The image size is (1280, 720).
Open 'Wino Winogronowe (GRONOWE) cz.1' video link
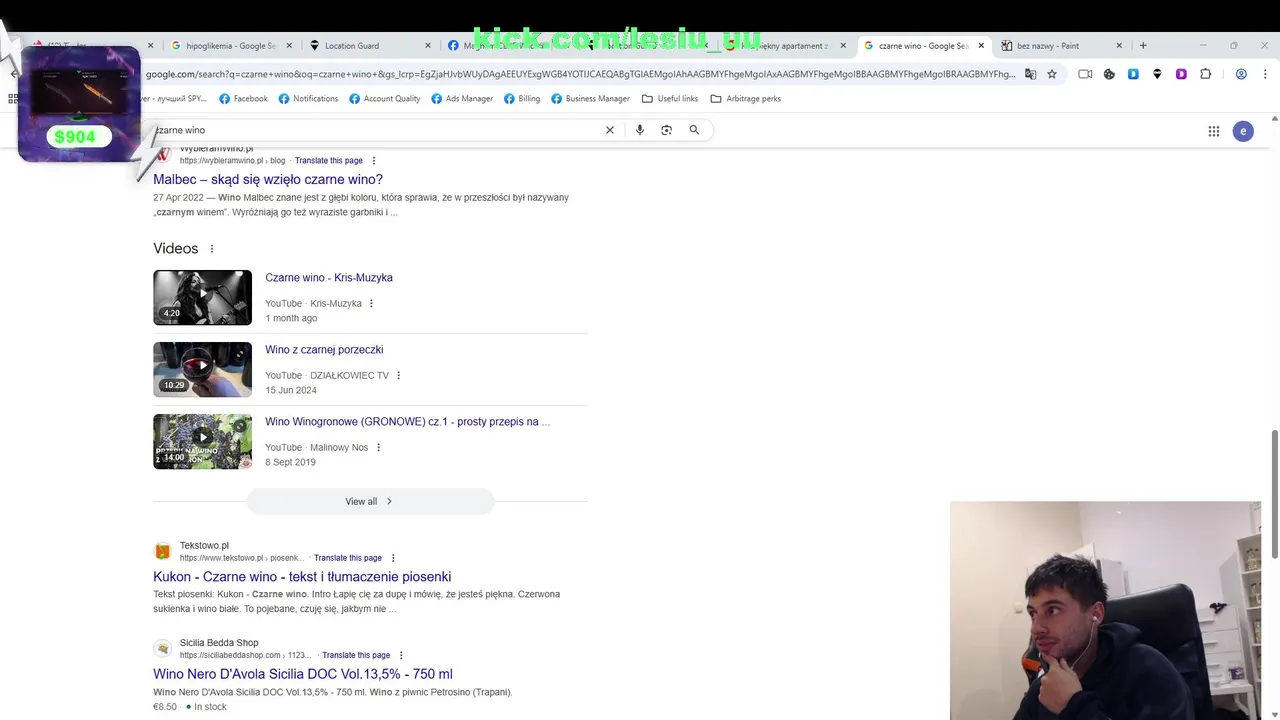pyautogui.click(x=407, y=422)
